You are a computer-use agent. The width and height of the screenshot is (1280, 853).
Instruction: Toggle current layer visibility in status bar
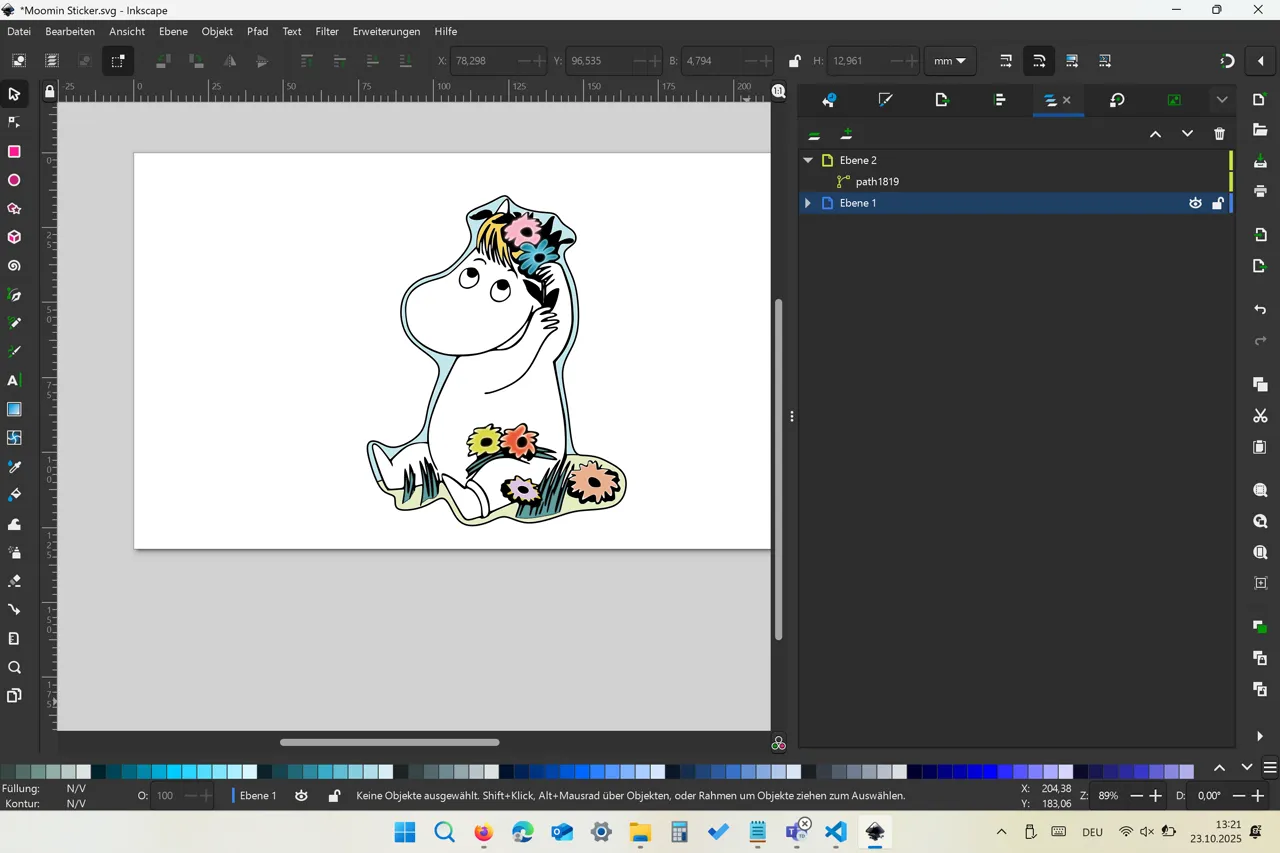[x=301, y=796]
